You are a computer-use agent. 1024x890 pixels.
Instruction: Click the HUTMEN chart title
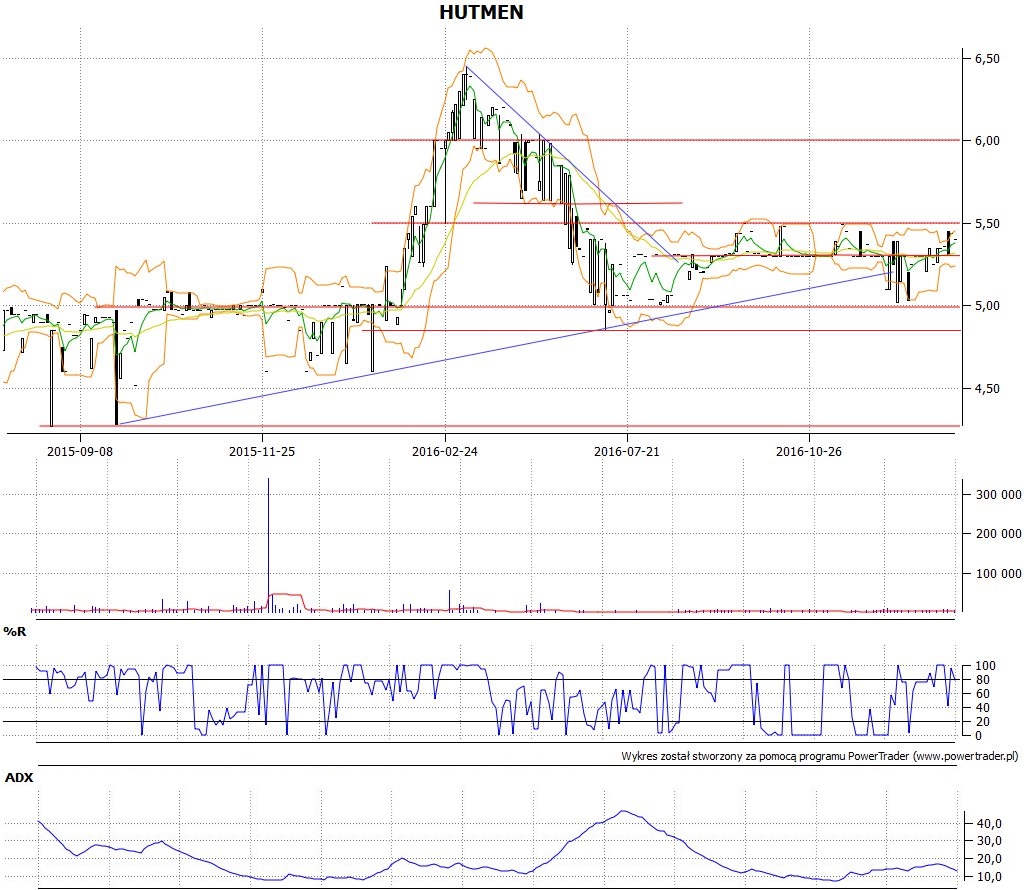click(481, 12)
